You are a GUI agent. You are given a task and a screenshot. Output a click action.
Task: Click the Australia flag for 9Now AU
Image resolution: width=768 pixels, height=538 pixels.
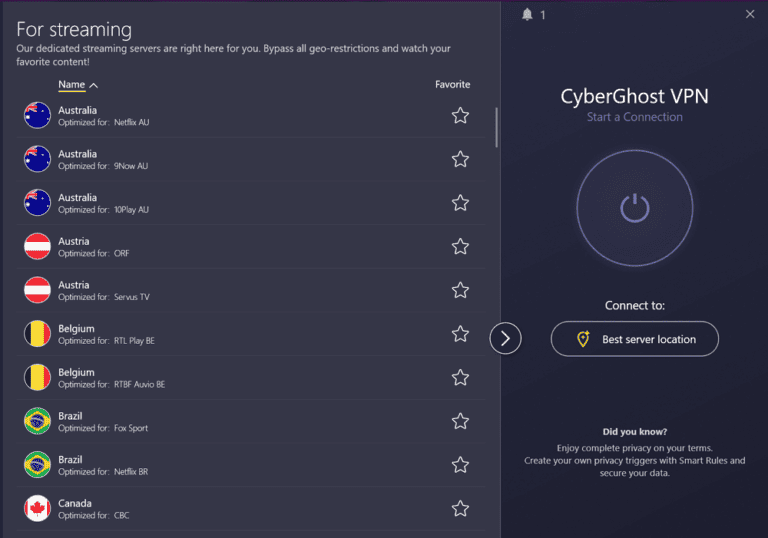(x=37, y=159)
